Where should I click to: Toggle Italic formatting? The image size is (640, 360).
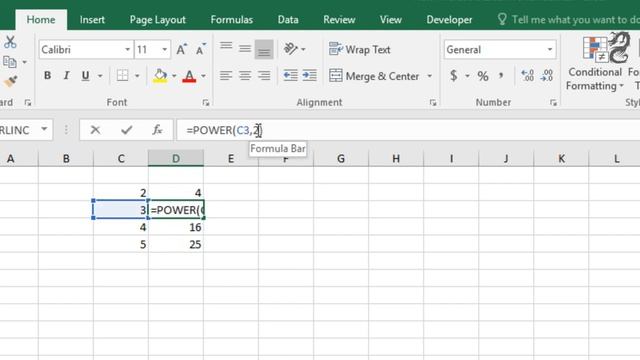click(x=66, y=76)
